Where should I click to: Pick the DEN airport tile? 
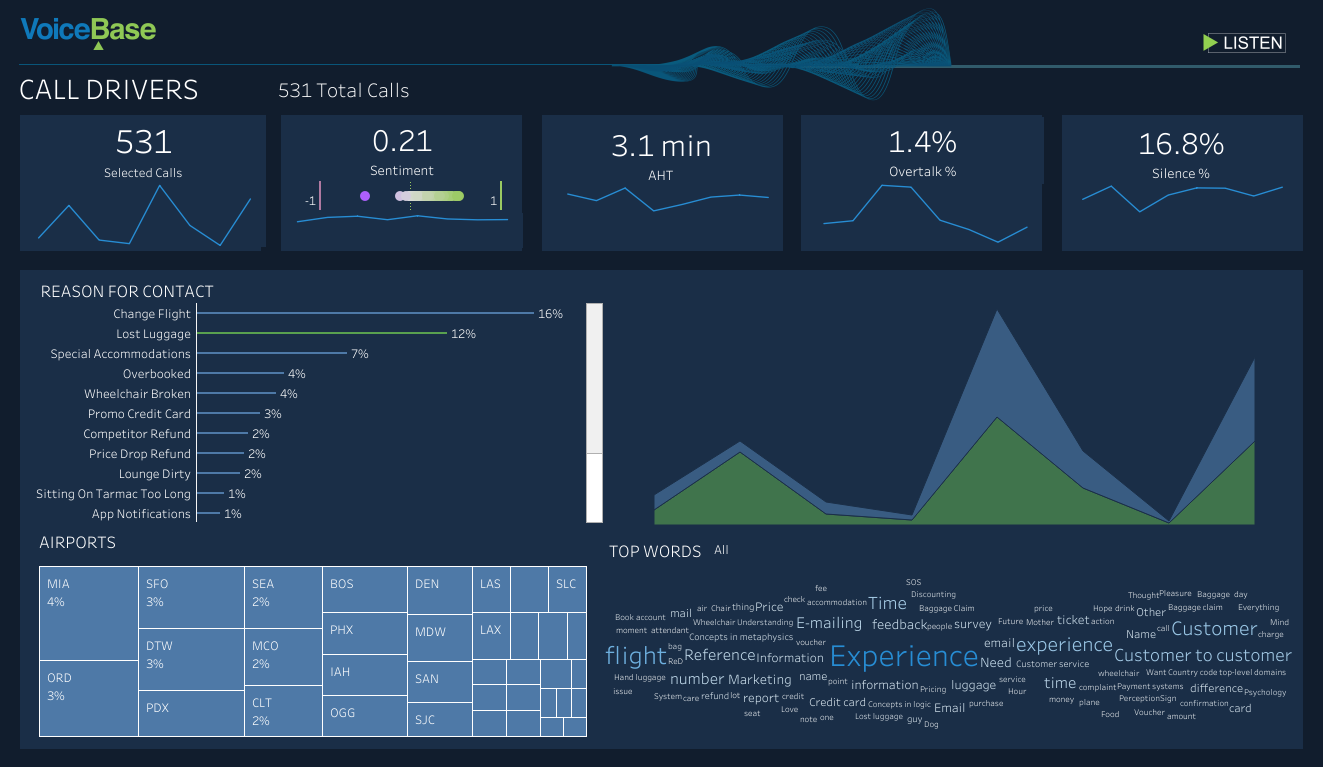[x=439, y=590]
